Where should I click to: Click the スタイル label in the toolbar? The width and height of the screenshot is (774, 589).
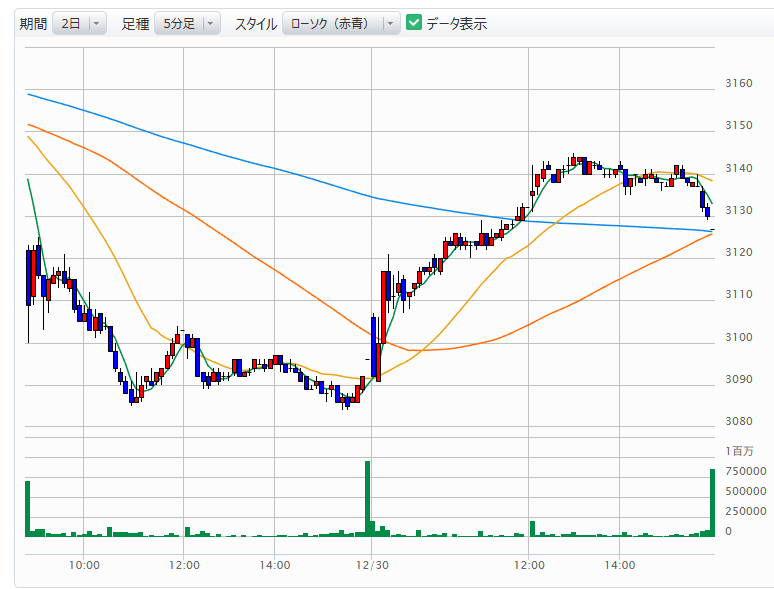click(256, 24)
